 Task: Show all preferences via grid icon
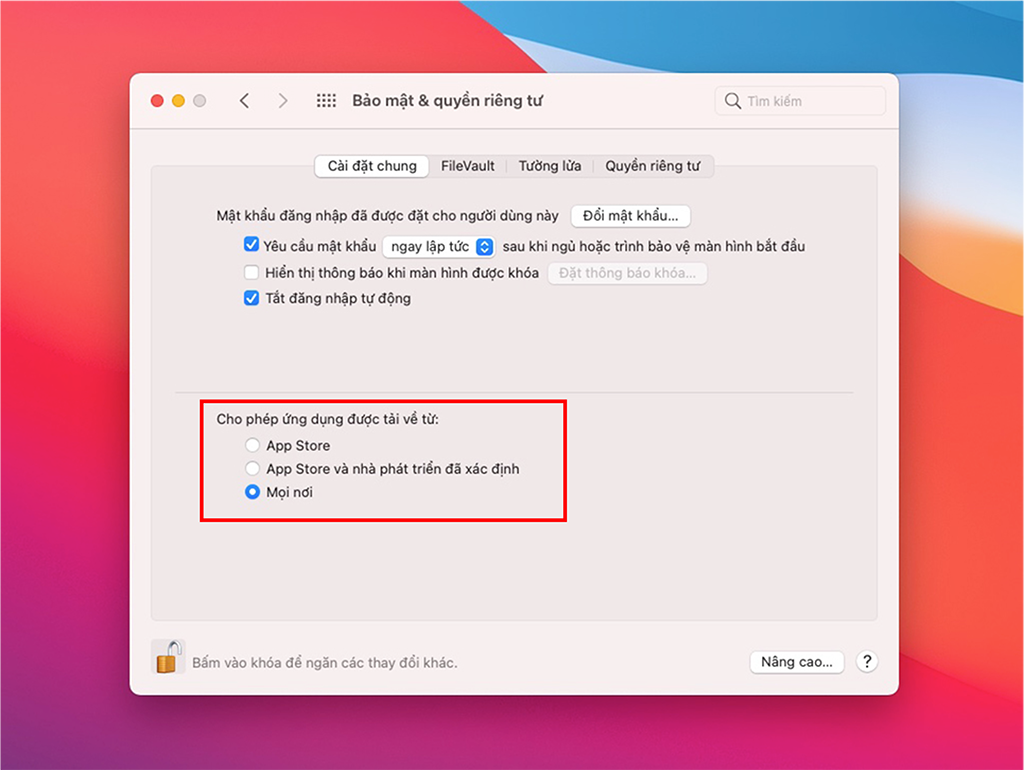(326, 101)
